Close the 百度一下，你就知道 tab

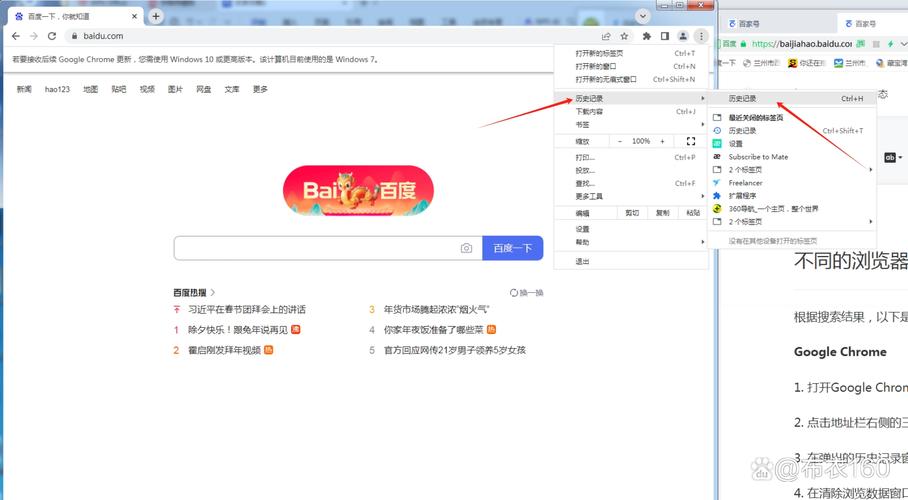(x=134, y=16)
